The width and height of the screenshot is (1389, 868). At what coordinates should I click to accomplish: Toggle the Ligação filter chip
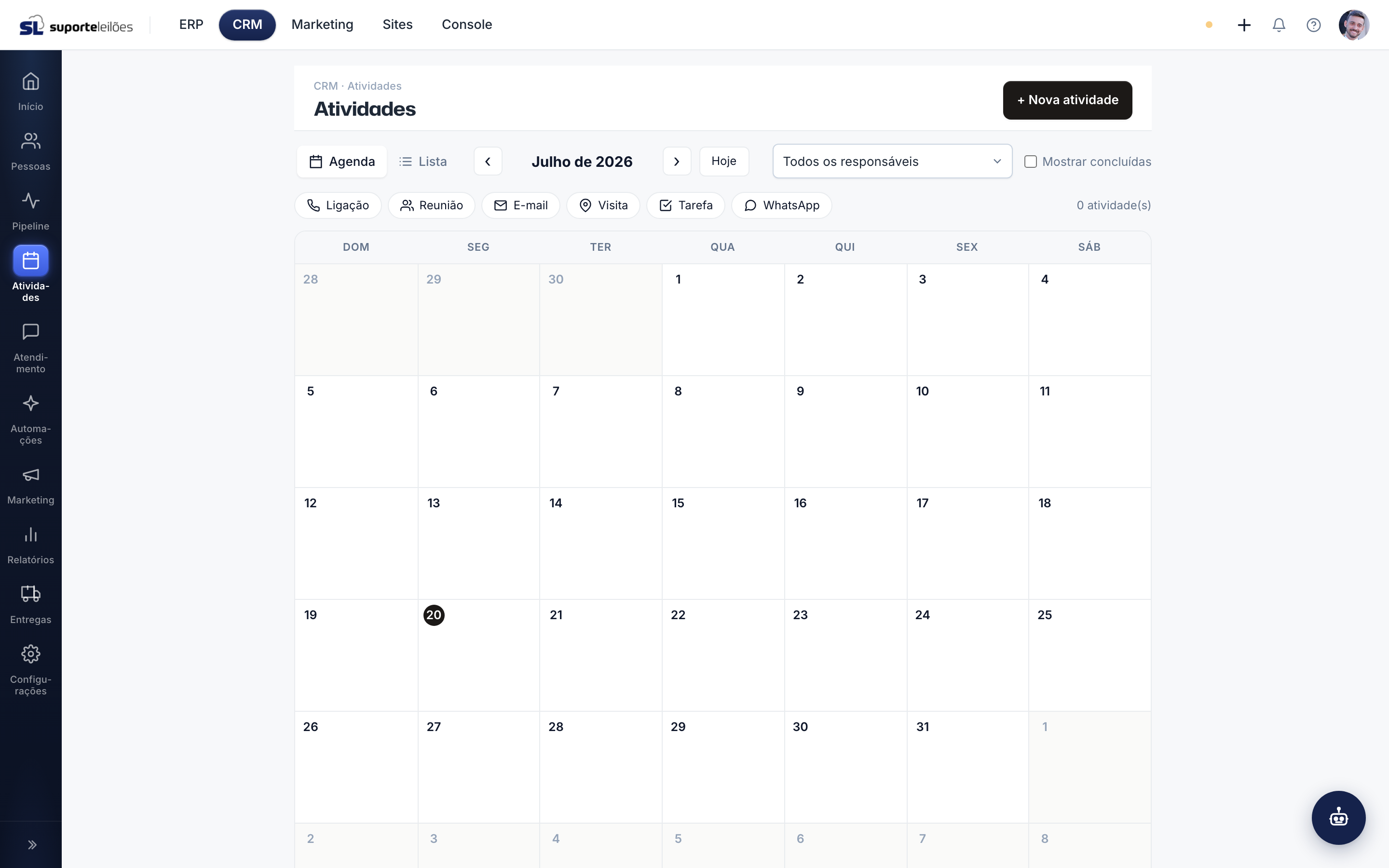338,205
